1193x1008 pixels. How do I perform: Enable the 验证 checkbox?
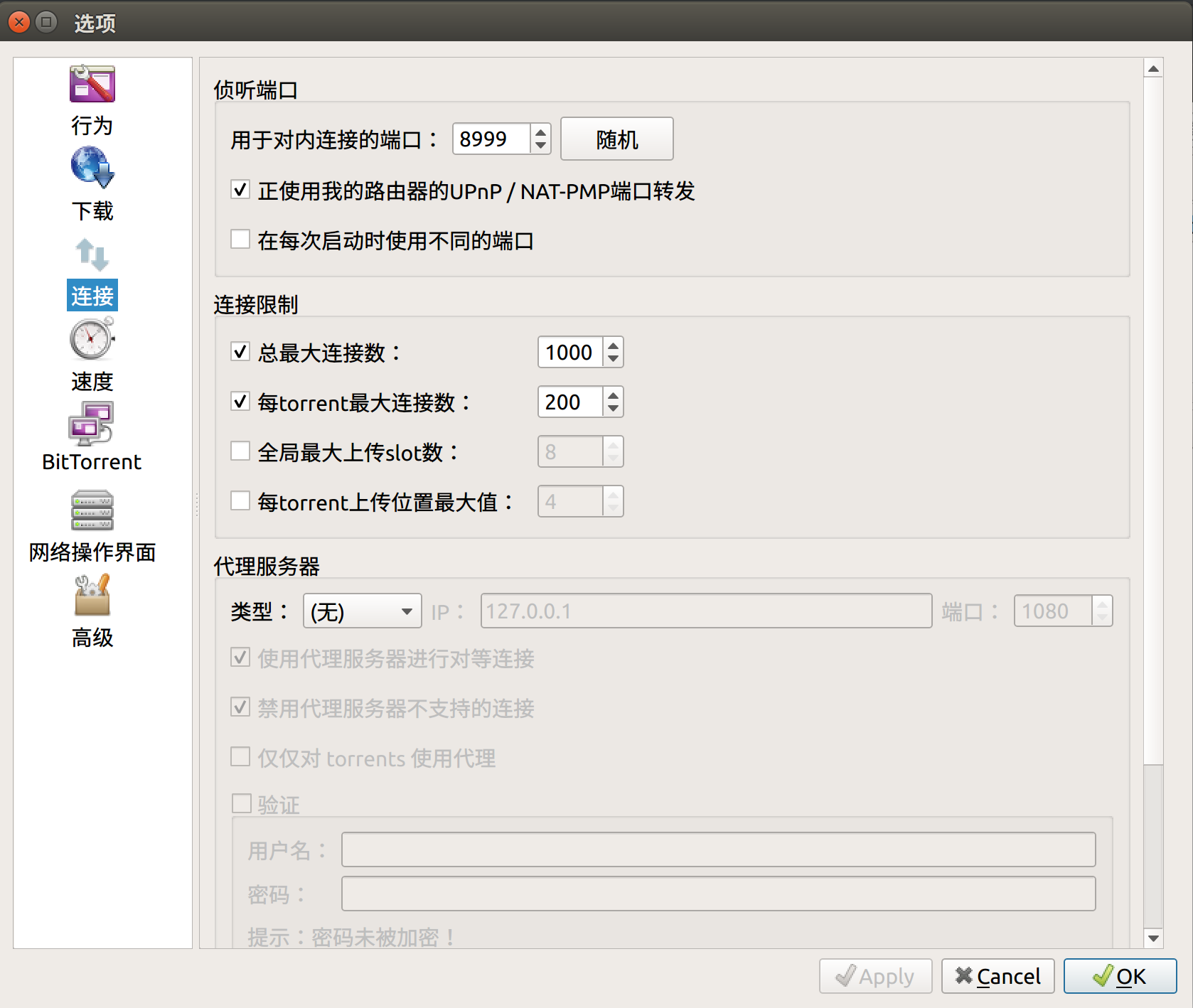click(x=240, y=803)
